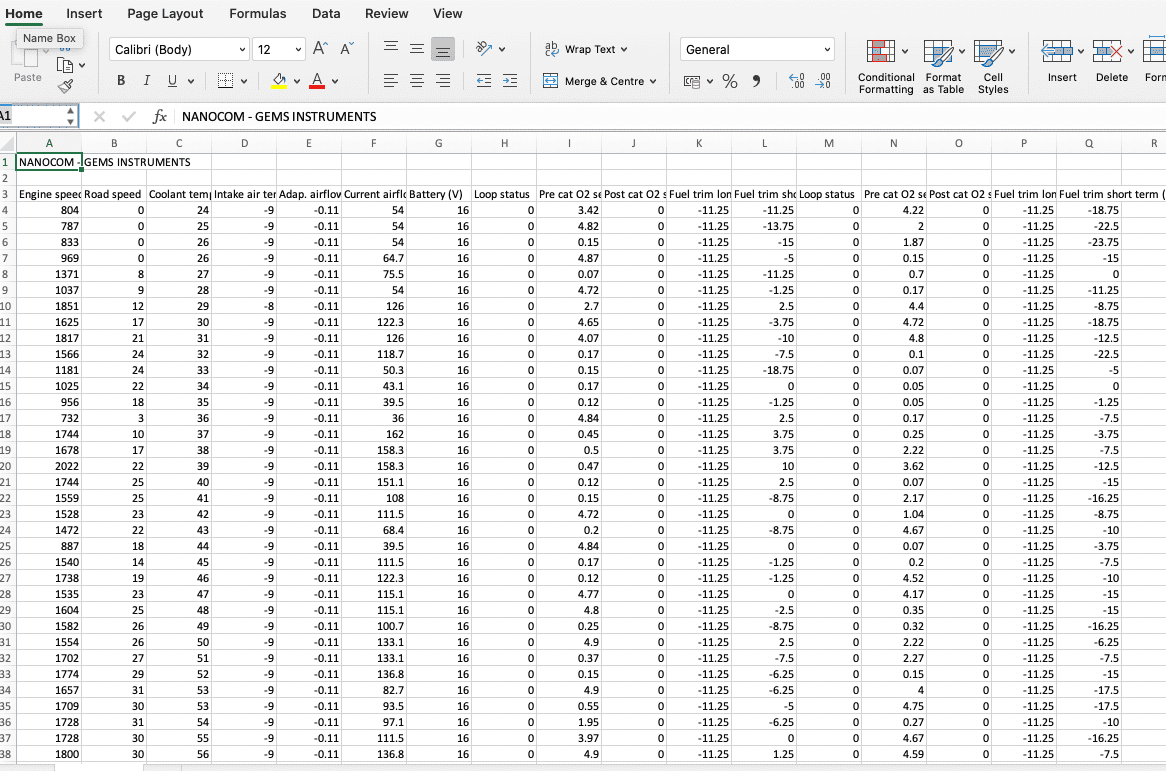Apply the red font colour
1166x771 pixels.
(x=317, y=81)
